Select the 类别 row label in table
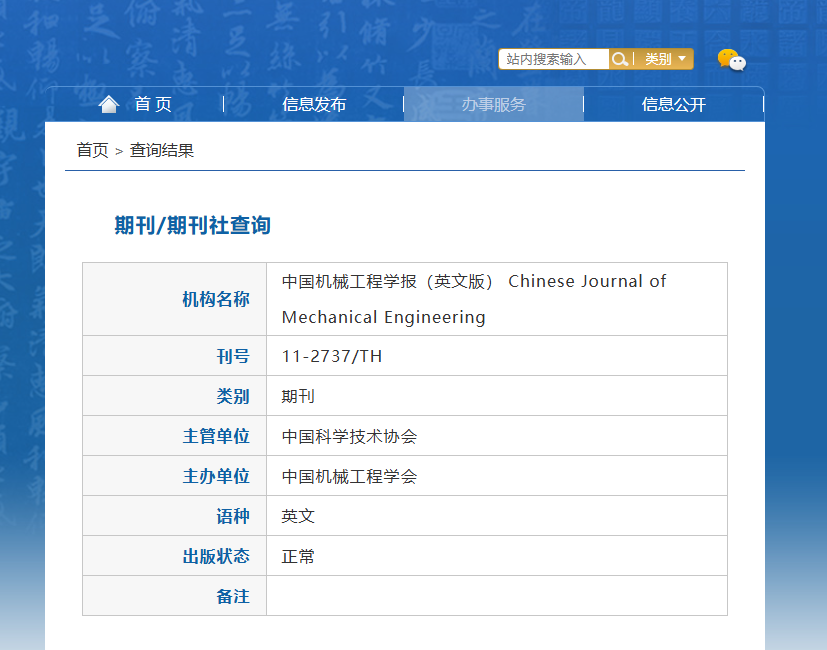 (x=174, y=396)
